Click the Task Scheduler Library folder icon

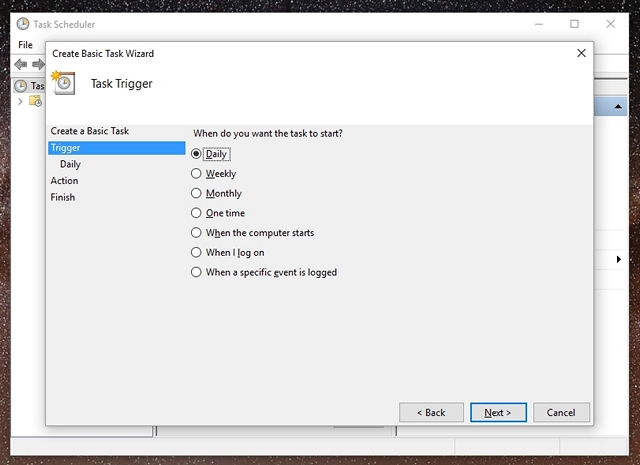(35, 101)
